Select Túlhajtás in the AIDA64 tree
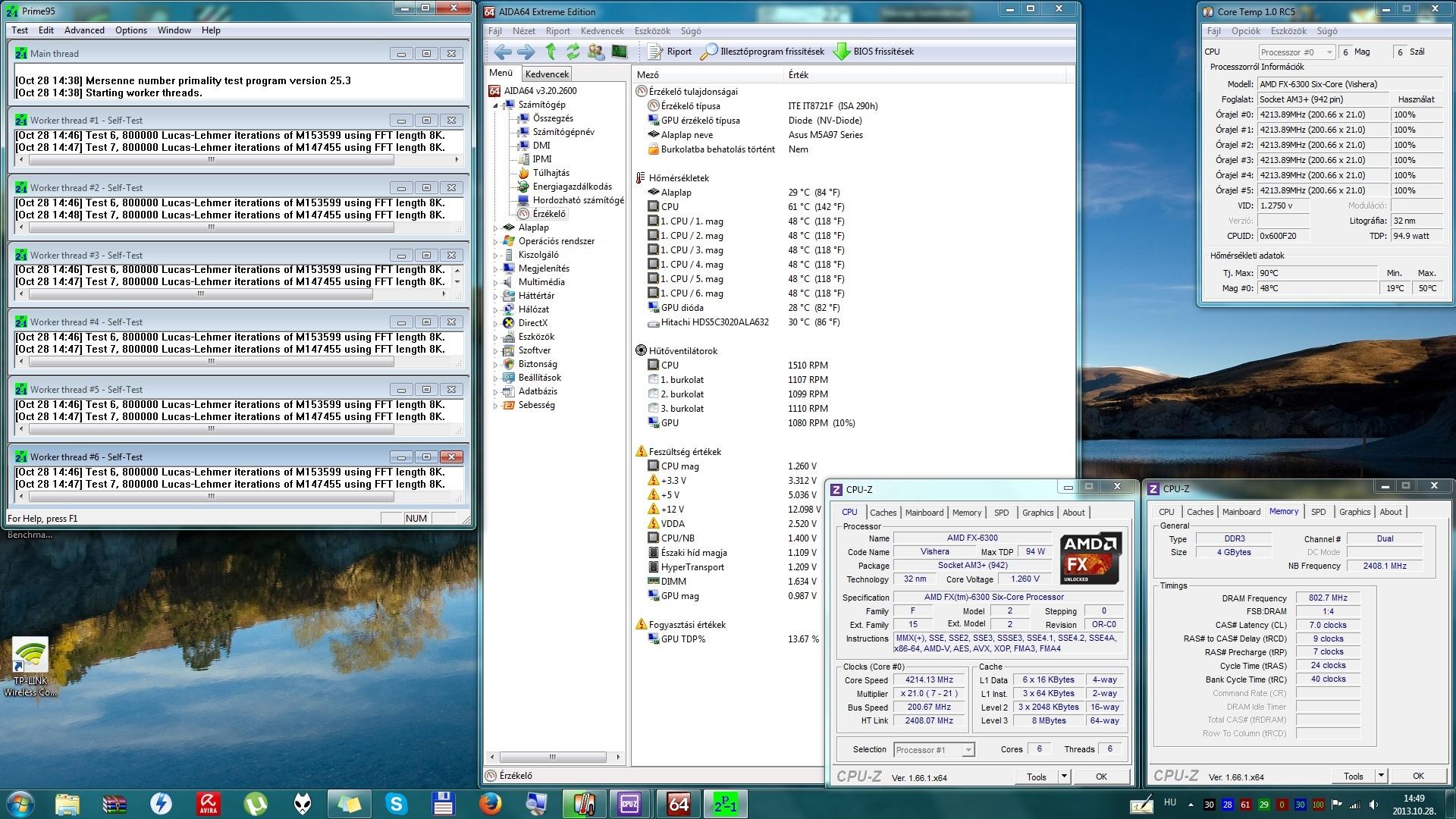The image size is (1456, 819). pos(551,173)
